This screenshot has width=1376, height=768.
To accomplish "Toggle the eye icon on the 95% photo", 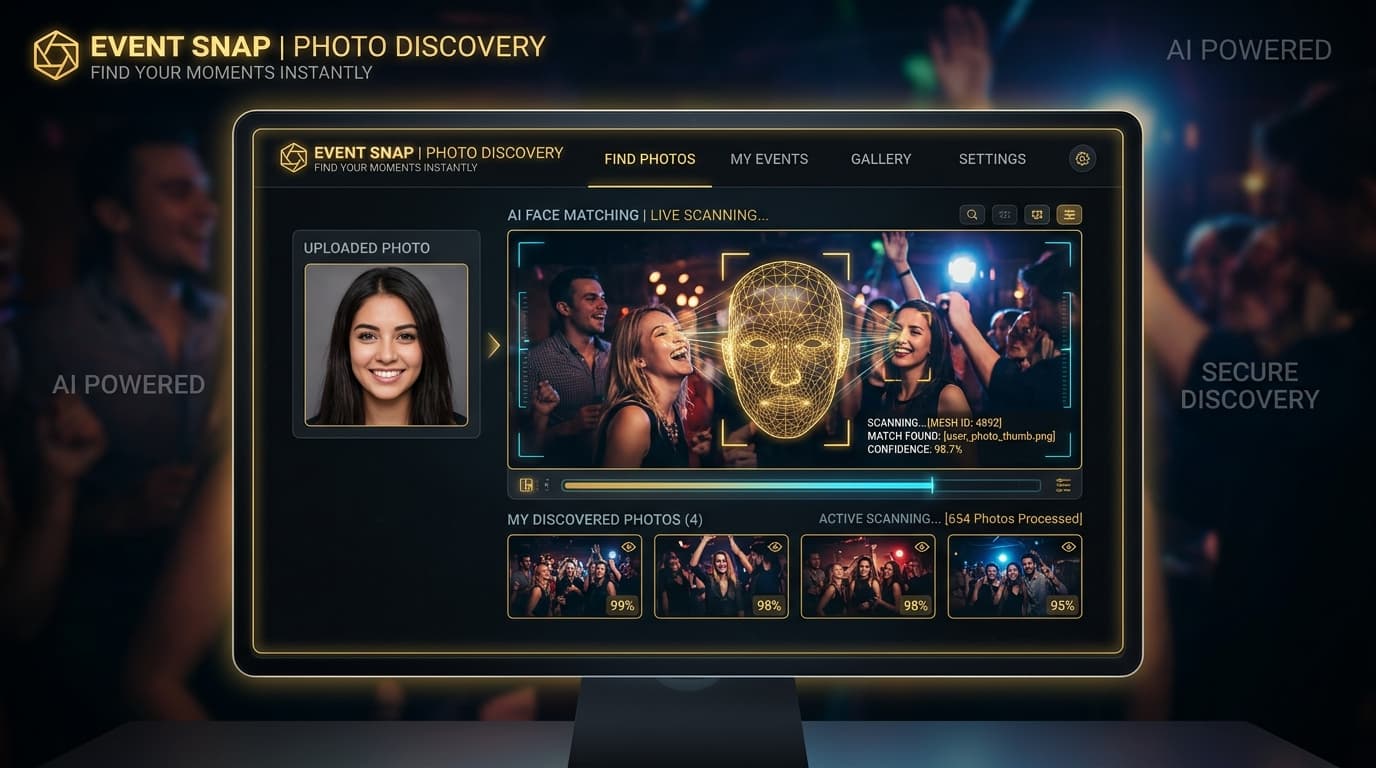I will (1068, 547).
